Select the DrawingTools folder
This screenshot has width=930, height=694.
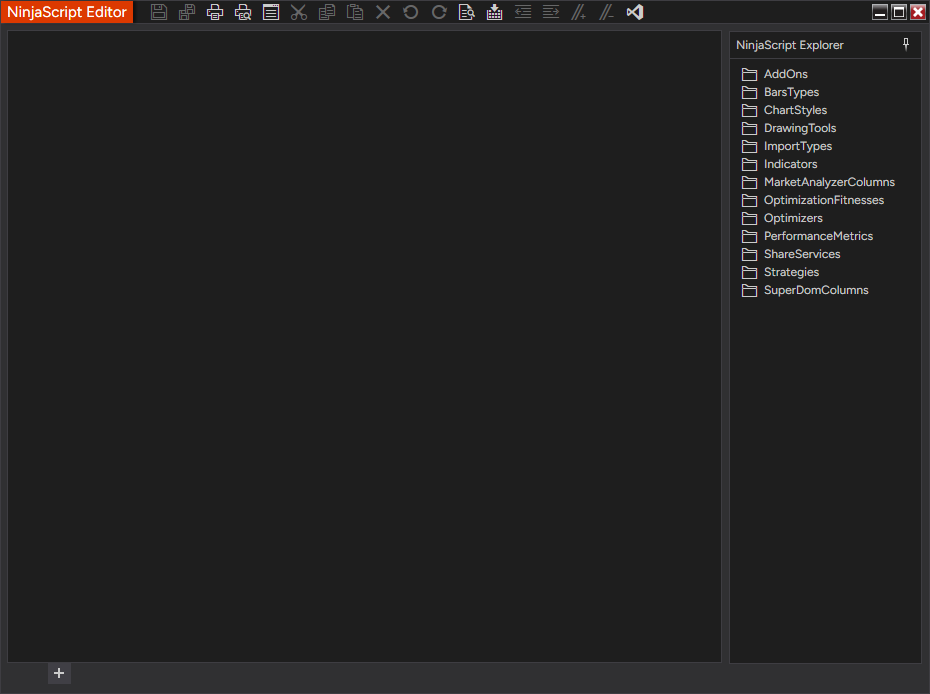[x=789, y=128]
